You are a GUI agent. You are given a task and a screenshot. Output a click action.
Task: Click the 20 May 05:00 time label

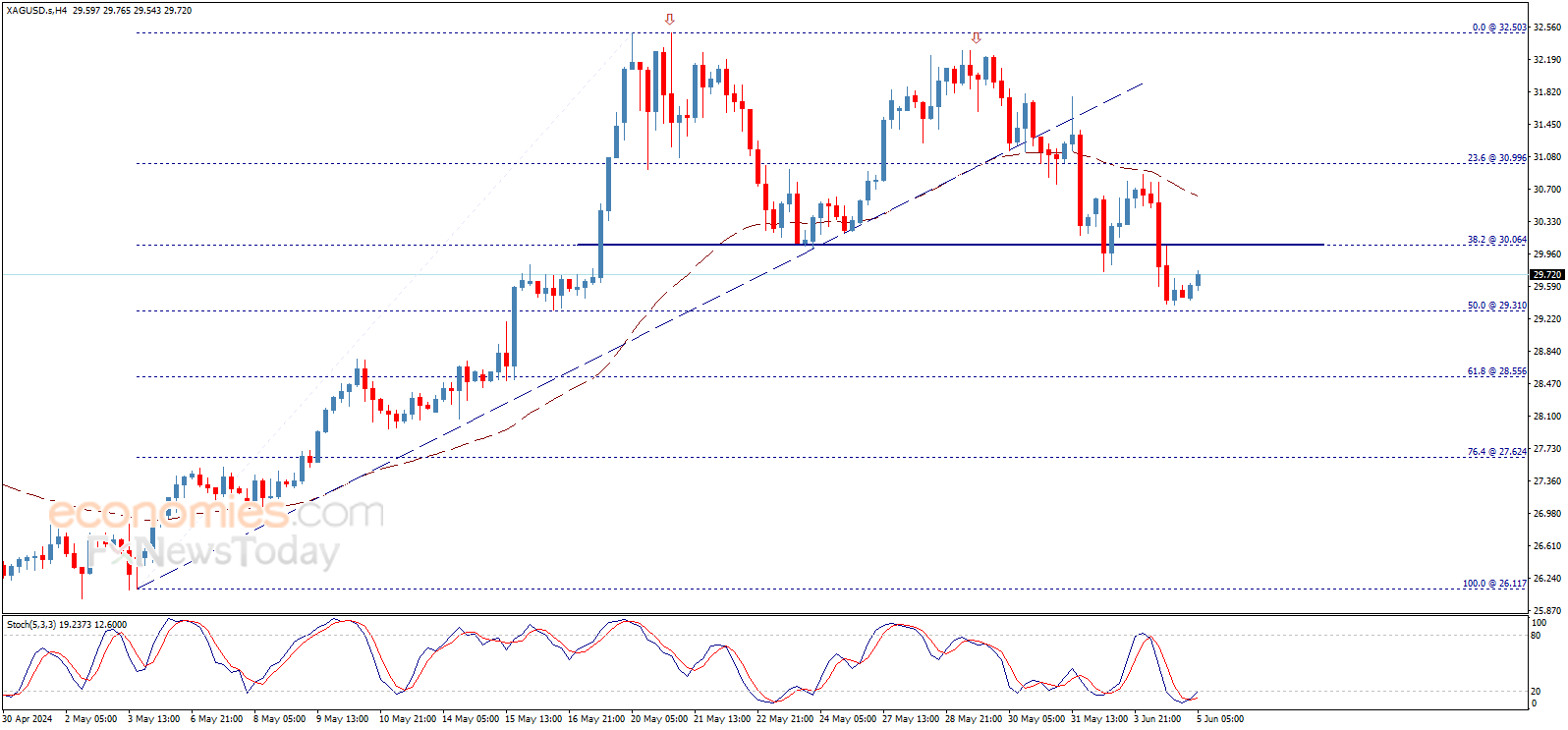(x=659, y=719)
